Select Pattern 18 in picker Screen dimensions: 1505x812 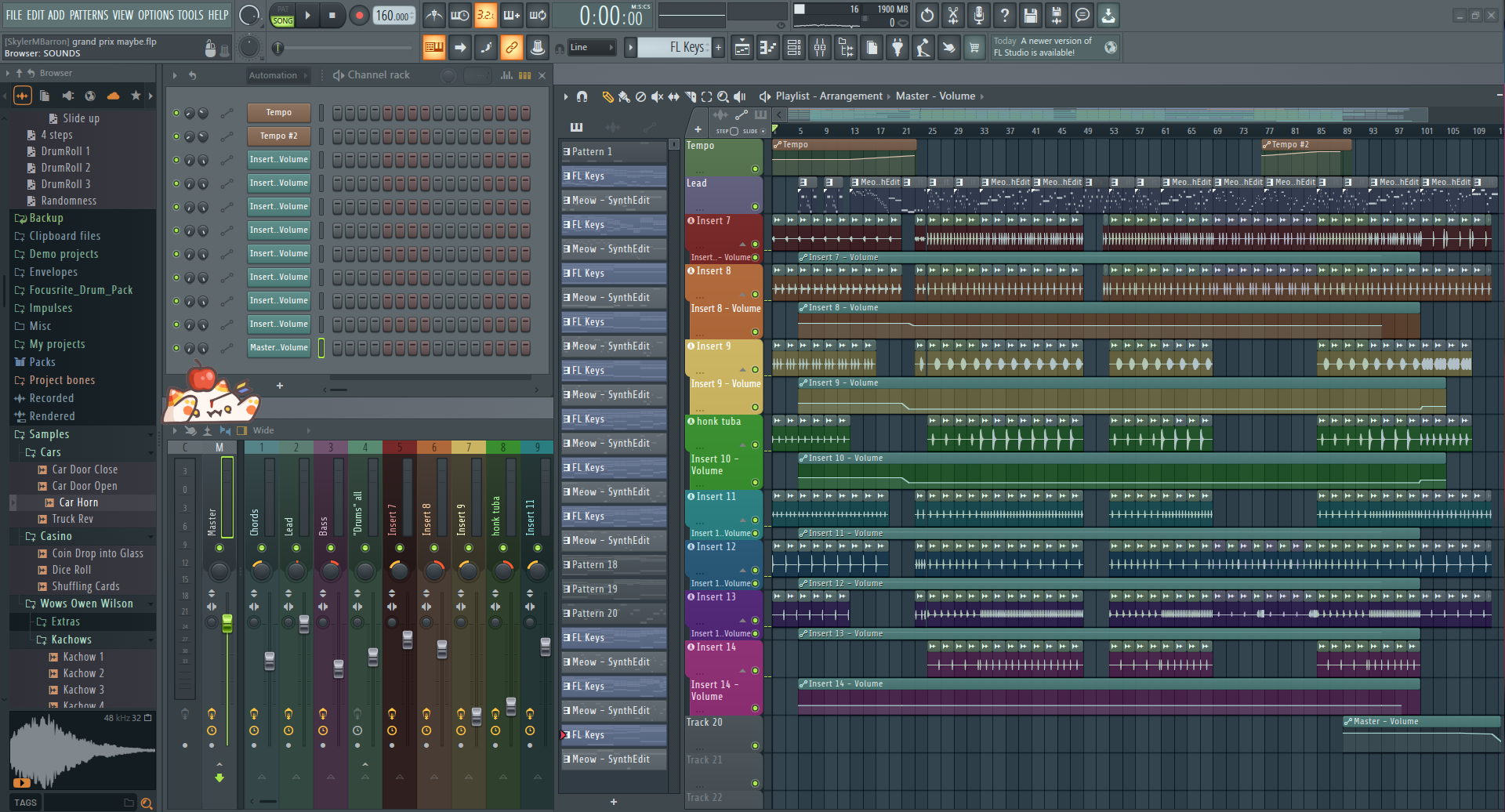[614, 564]
